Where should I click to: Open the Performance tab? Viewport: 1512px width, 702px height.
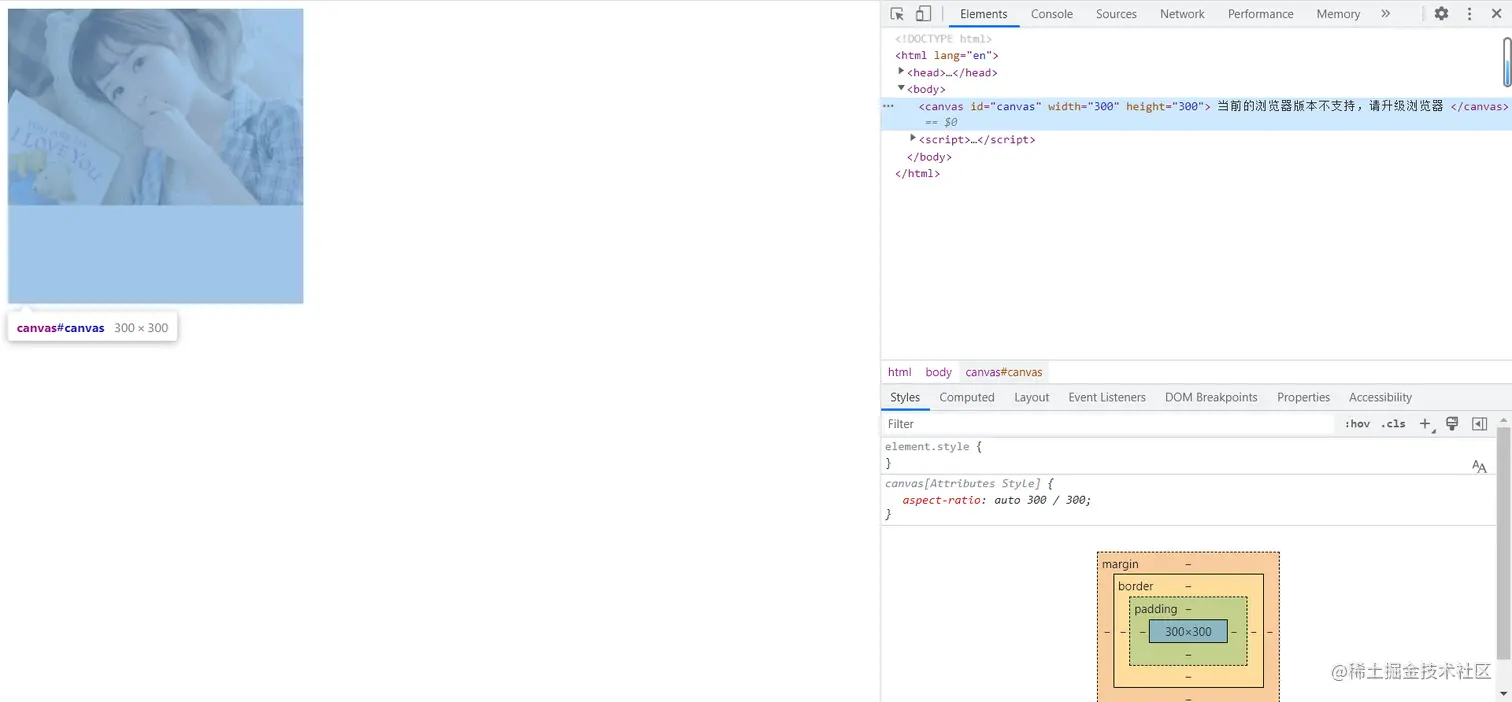pos(1260,14)
